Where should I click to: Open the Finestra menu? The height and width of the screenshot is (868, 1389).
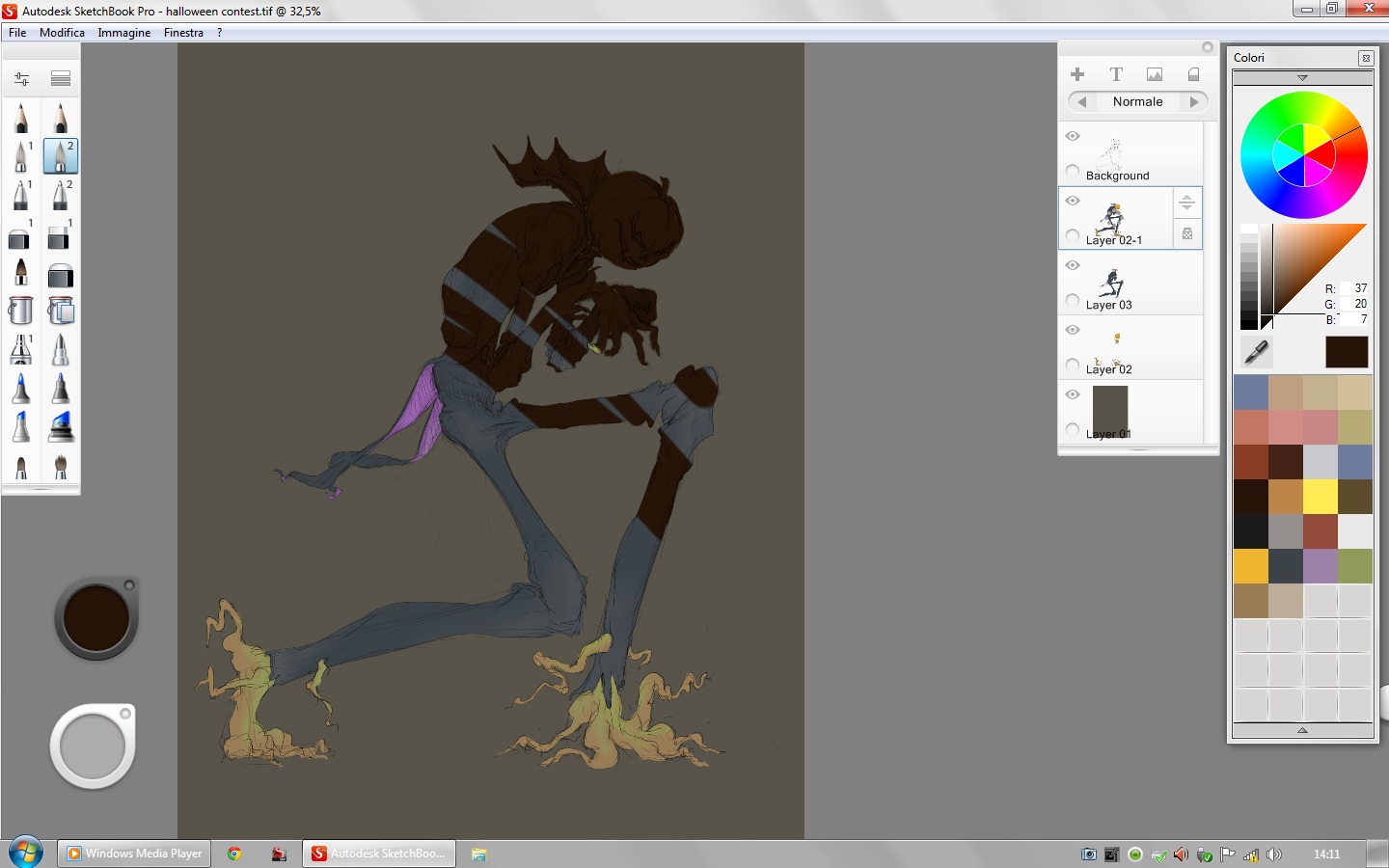pos(183,32)
